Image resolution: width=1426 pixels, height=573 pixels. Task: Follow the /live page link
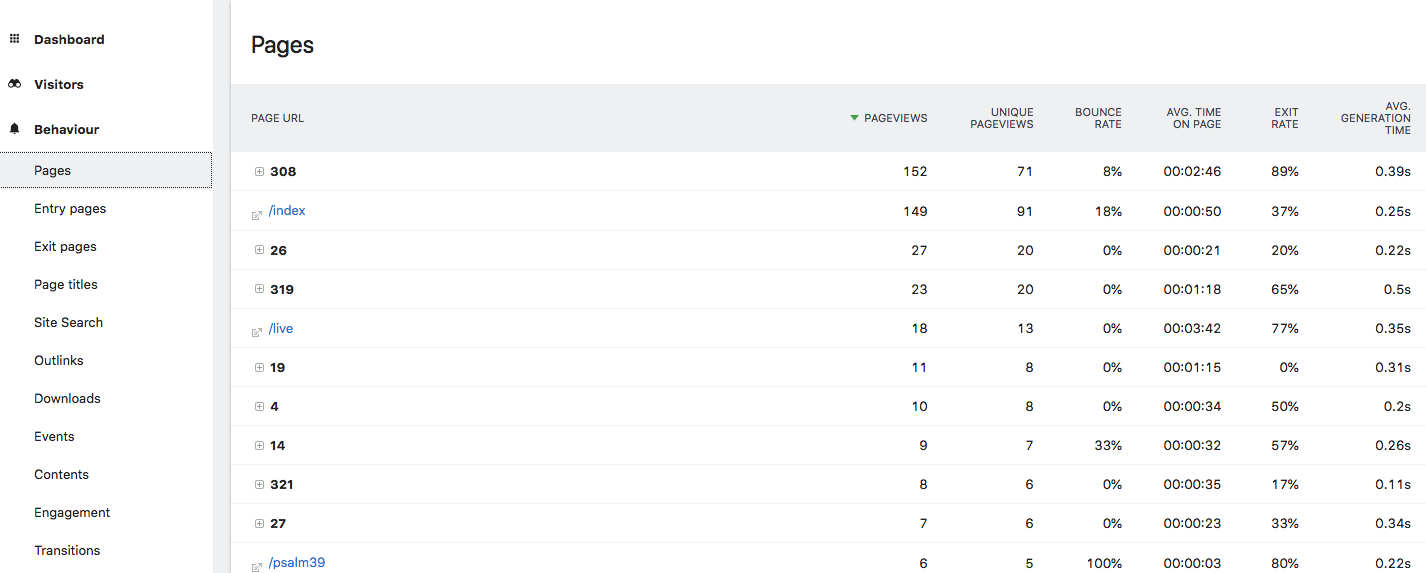[x=281, y=328]
